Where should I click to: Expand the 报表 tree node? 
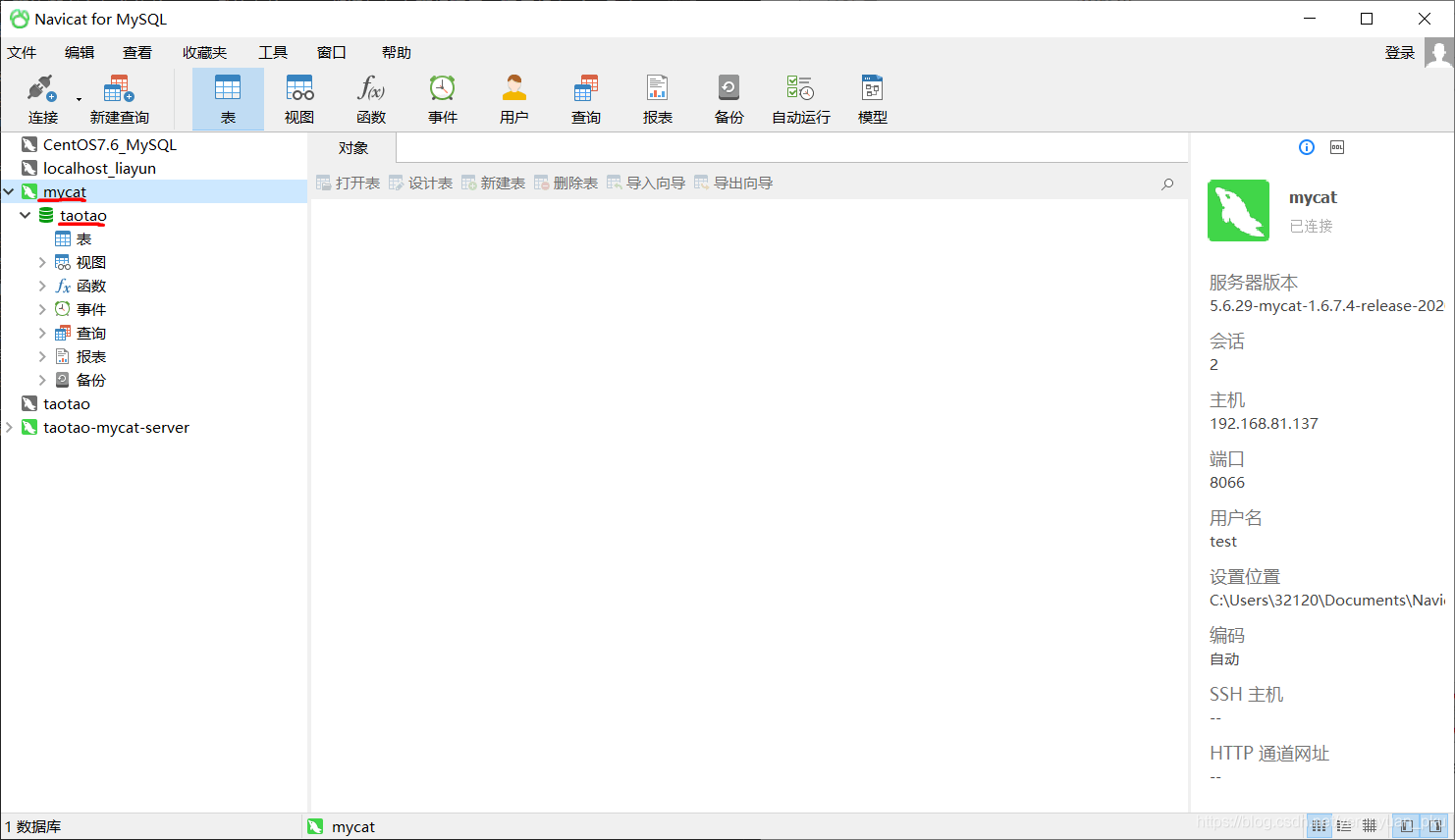tap(42, 356)
